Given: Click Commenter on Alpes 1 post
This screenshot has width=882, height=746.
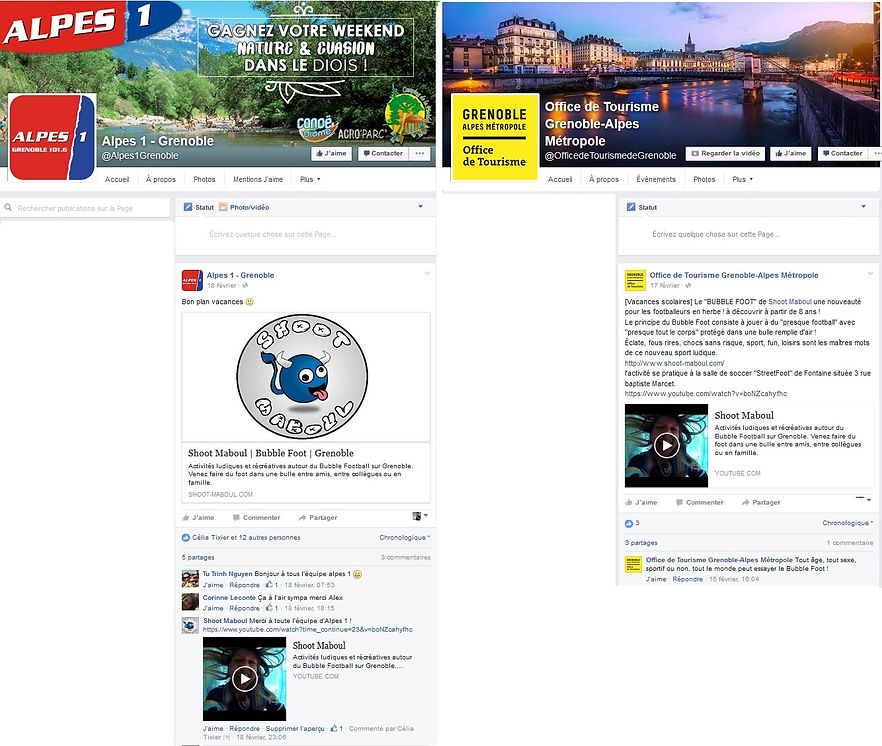Looking at the screenshot, I should tap(256, 518).
